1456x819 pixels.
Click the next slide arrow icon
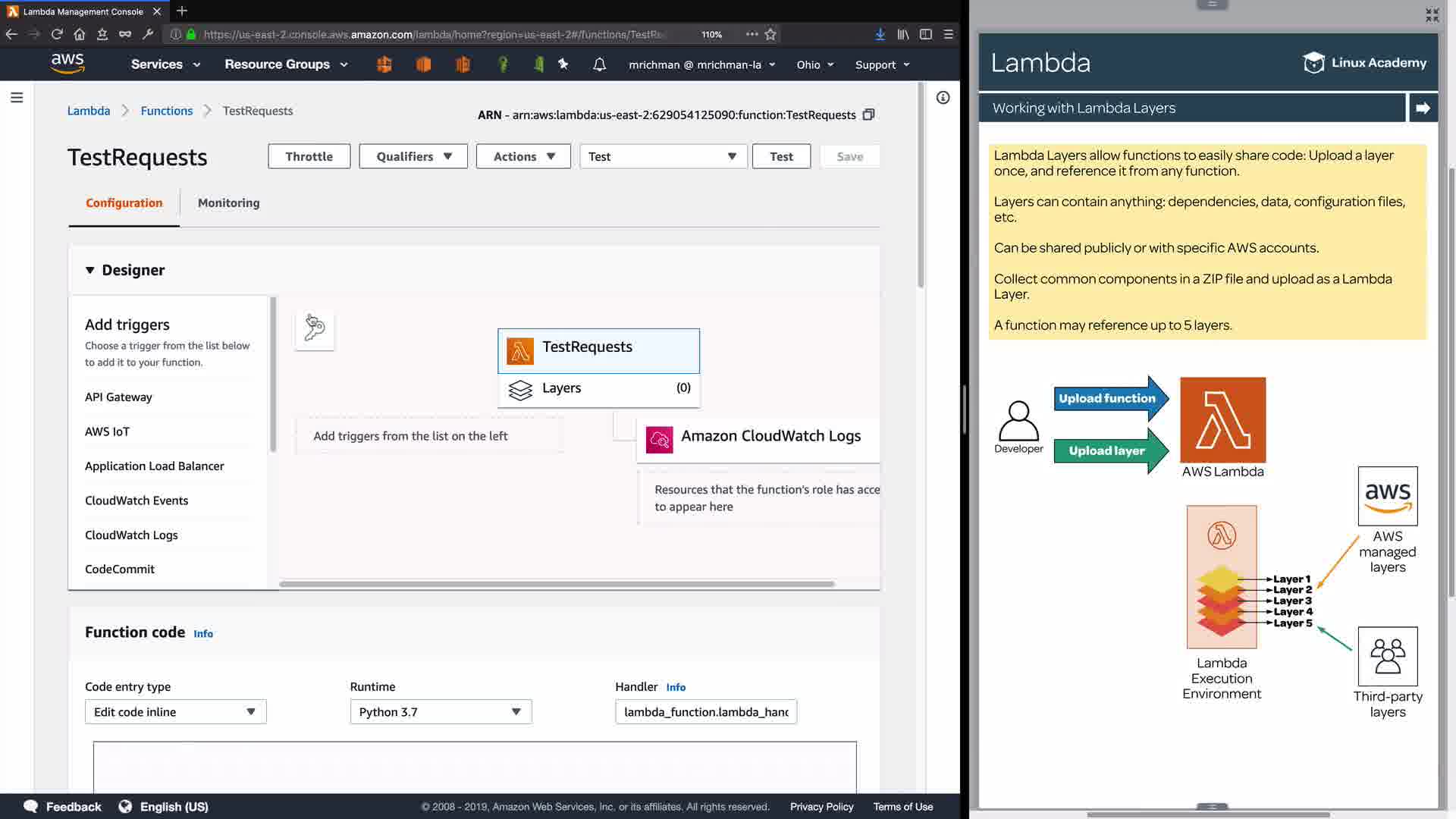[x=1423, y=108]
